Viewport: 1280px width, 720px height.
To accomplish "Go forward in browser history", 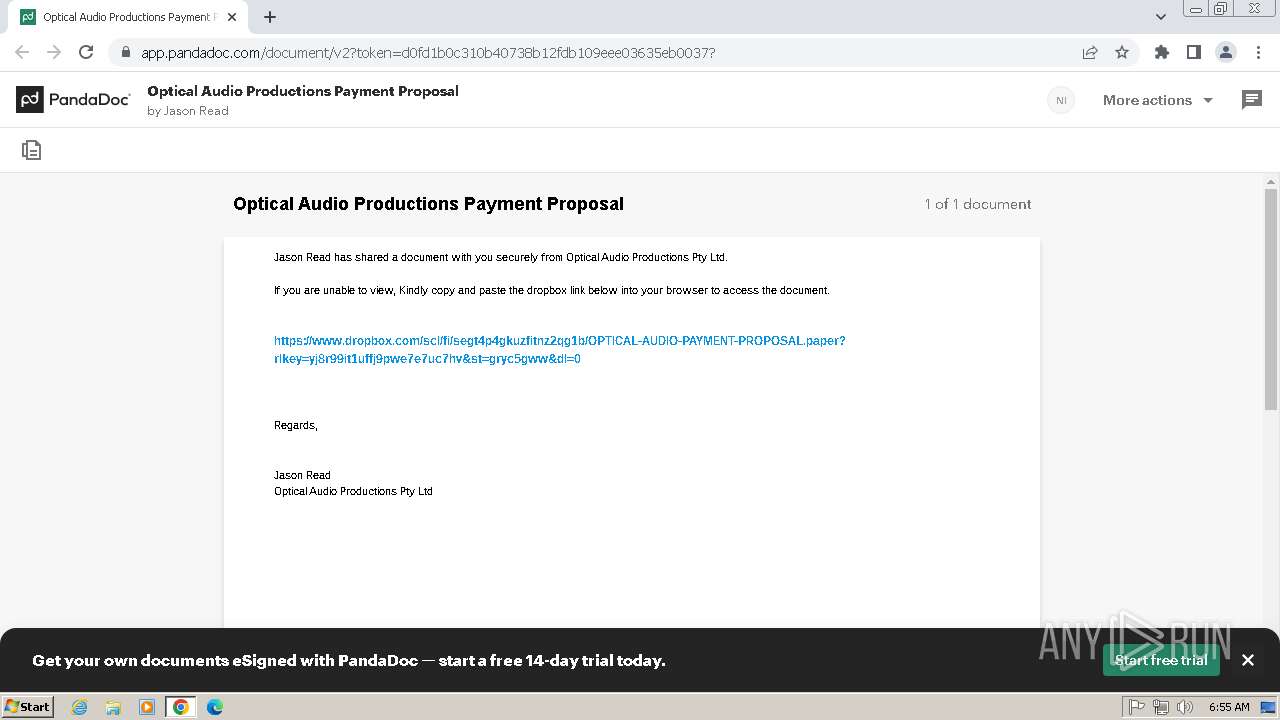I will (54, 52).
